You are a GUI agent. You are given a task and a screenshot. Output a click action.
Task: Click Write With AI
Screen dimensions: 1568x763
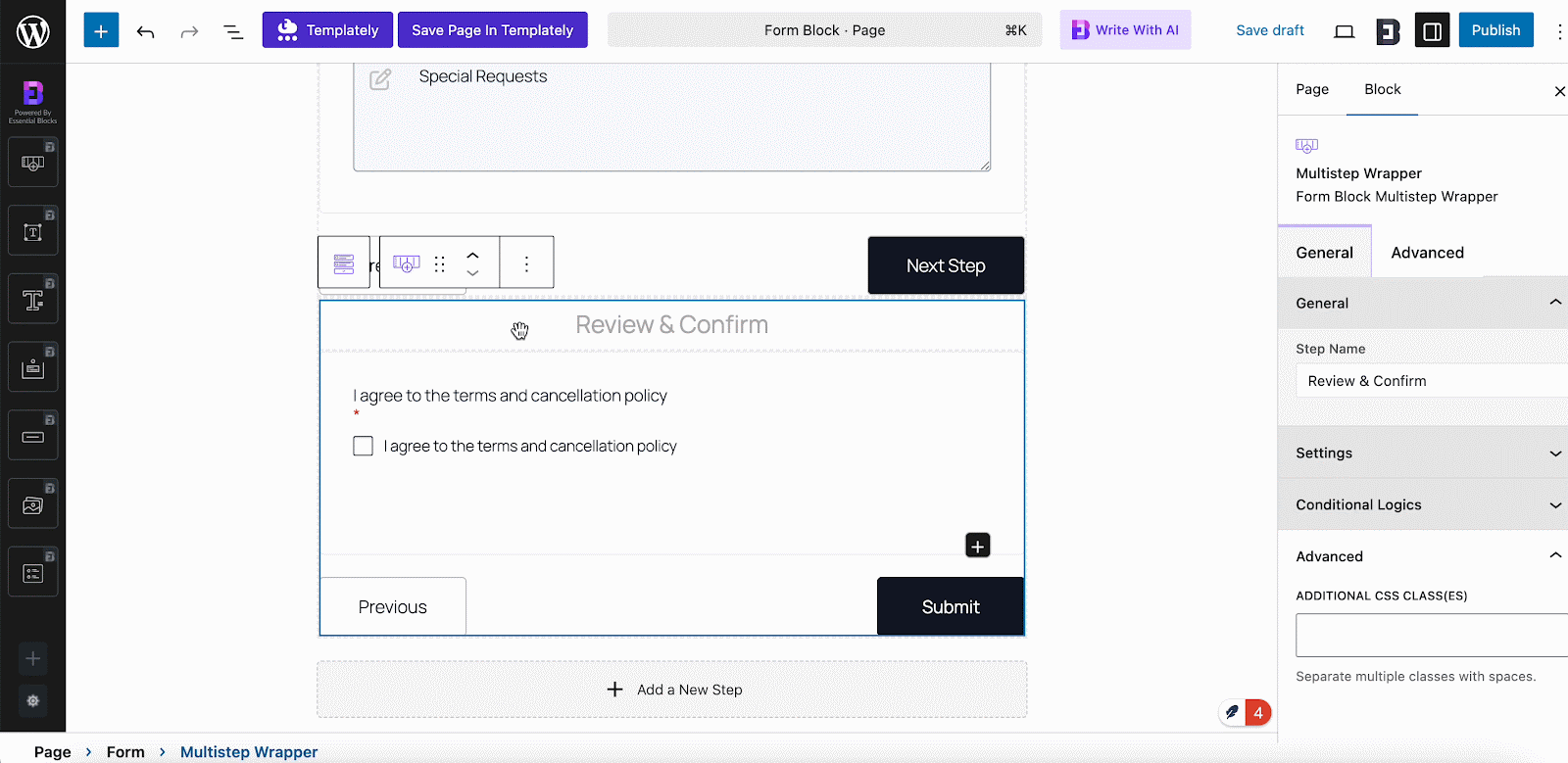(1125, 30)
